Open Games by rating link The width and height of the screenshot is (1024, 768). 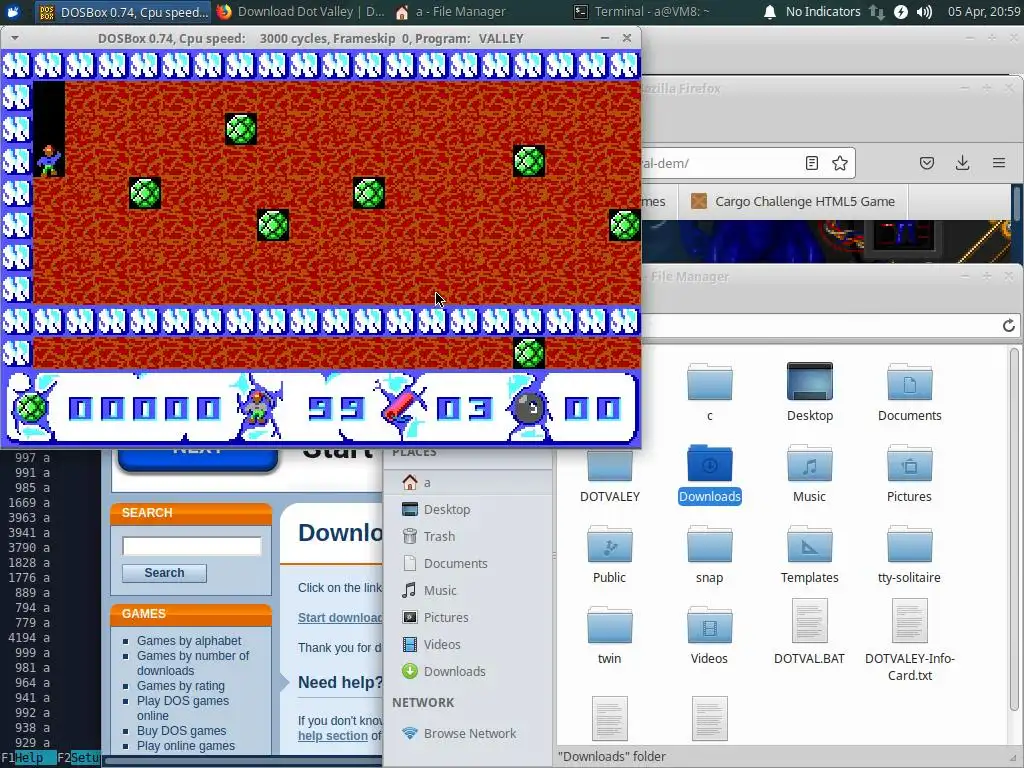click(181, 686)
